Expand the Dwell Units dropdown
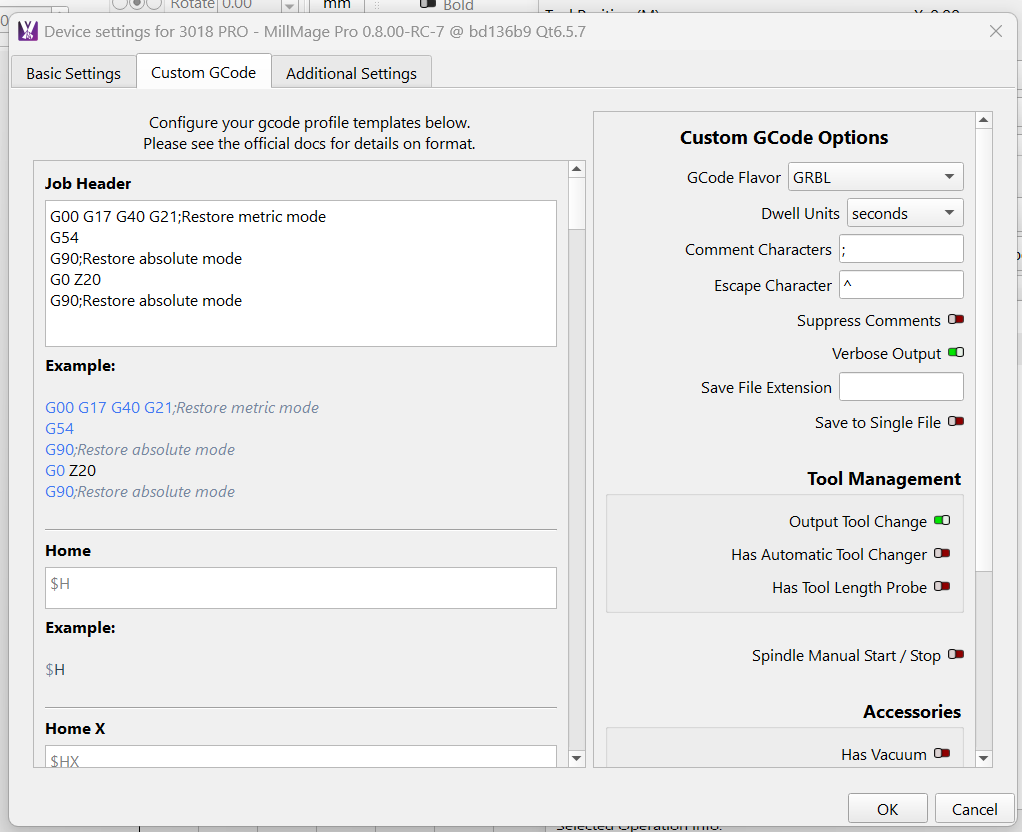The image size is (1022, 832). 904,213
